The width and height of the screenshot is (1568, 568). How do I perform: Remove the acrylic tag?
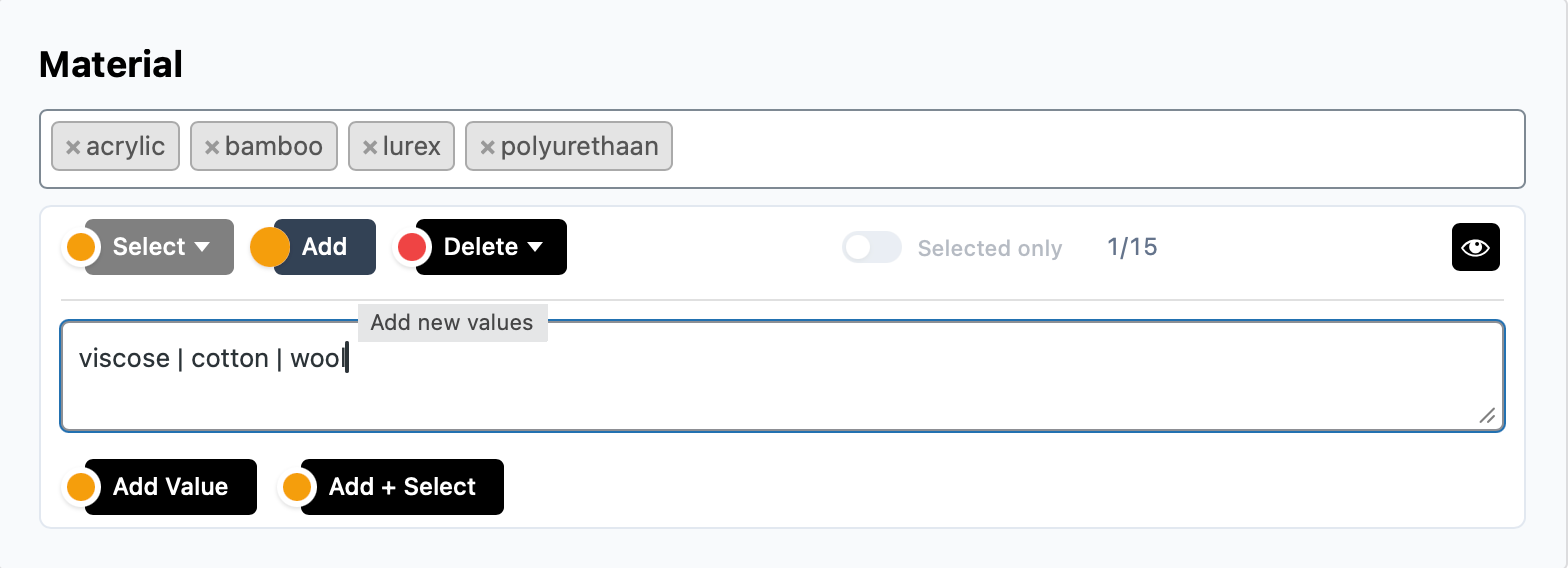[73, 148]
